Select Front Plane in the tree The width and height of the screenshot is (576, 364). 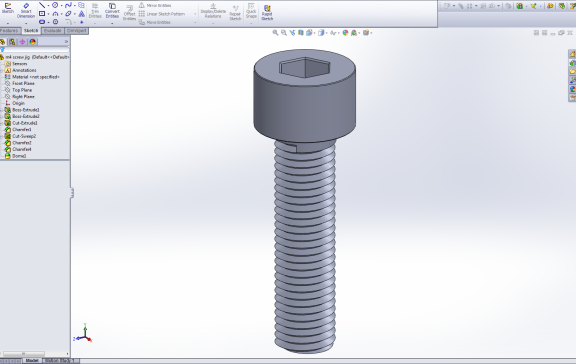[23, 84]
